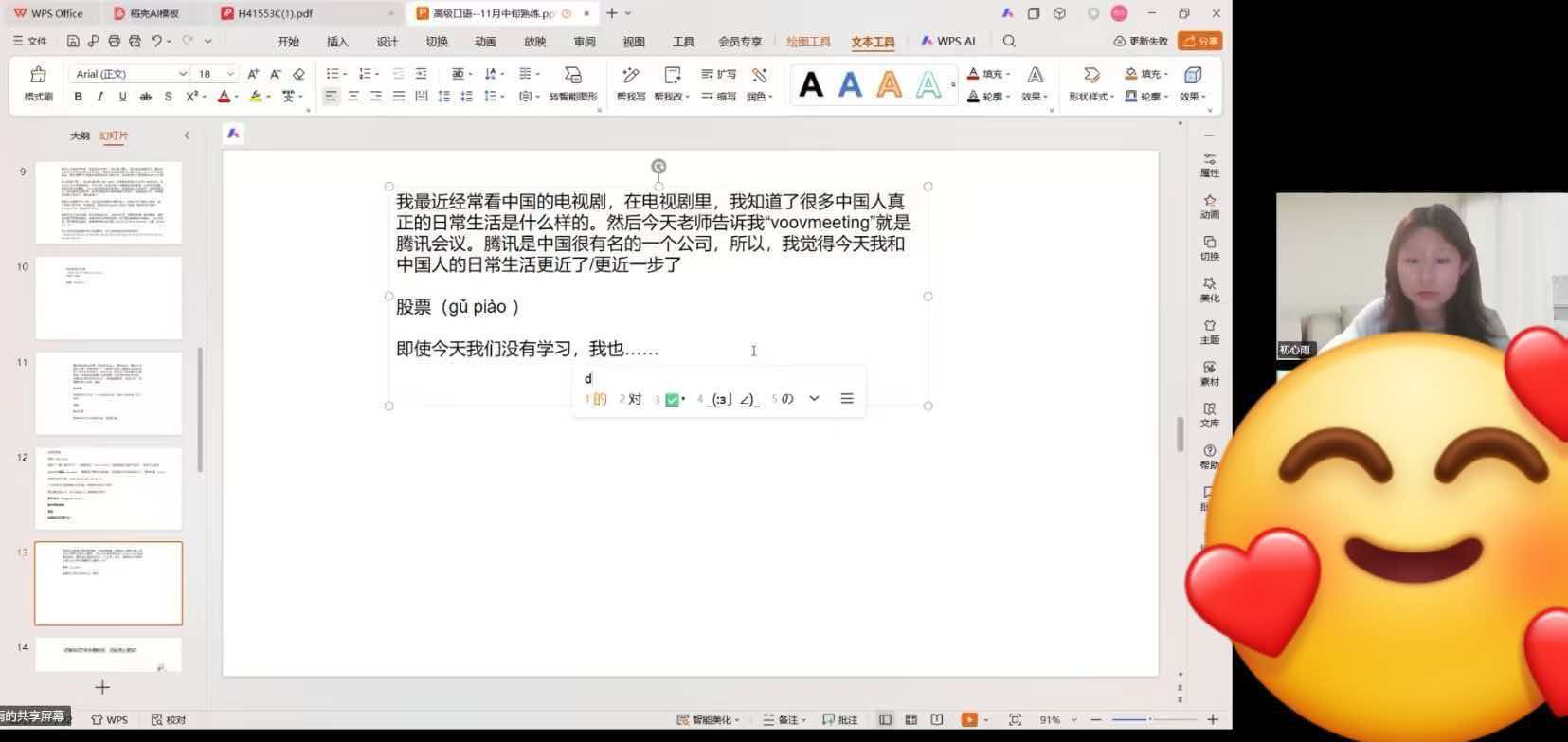Click the print icon in quick access toolbar
Image resolution: width=1568 pixels, height=742 pixels.
click(115, 41)
